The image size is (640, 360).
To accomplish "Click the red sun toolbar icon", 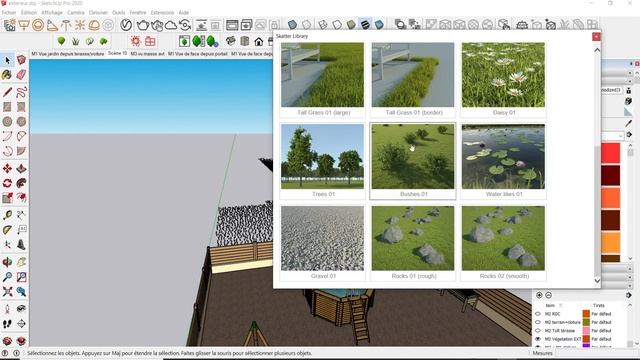I will click(x=136, y=41).
